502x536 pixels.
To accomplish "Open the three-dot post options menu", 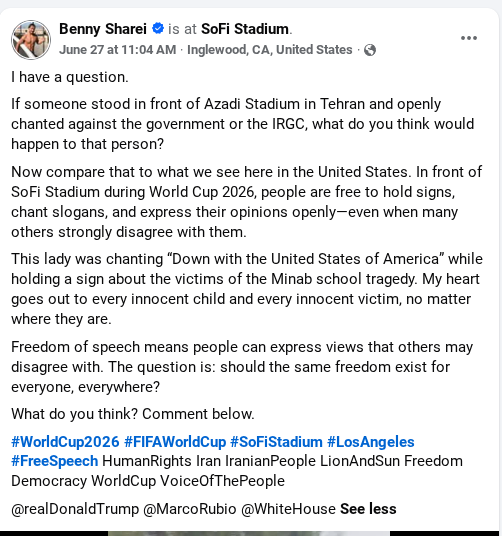I will coord(469,38).
